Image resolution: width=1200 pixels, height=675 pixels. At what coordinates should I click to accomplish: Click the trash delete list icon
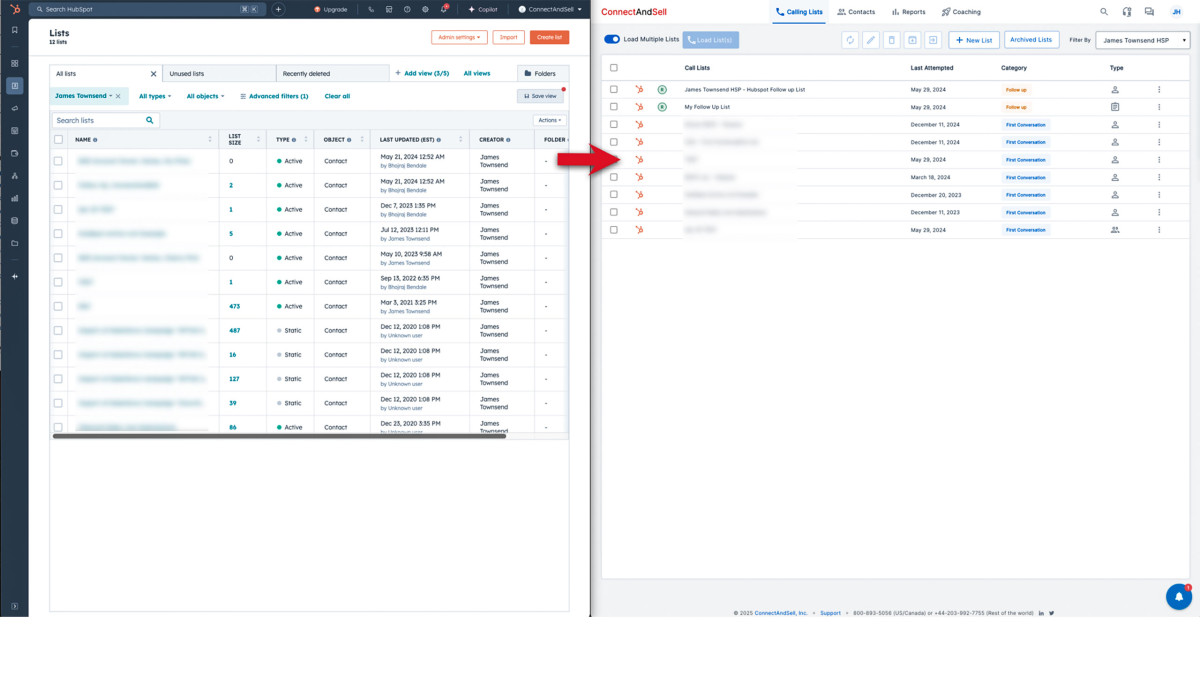[x=892, y=40]
